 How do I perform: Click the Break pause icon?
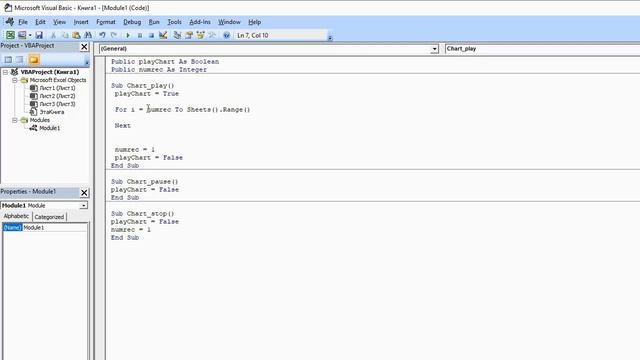[x=140, y=36]
